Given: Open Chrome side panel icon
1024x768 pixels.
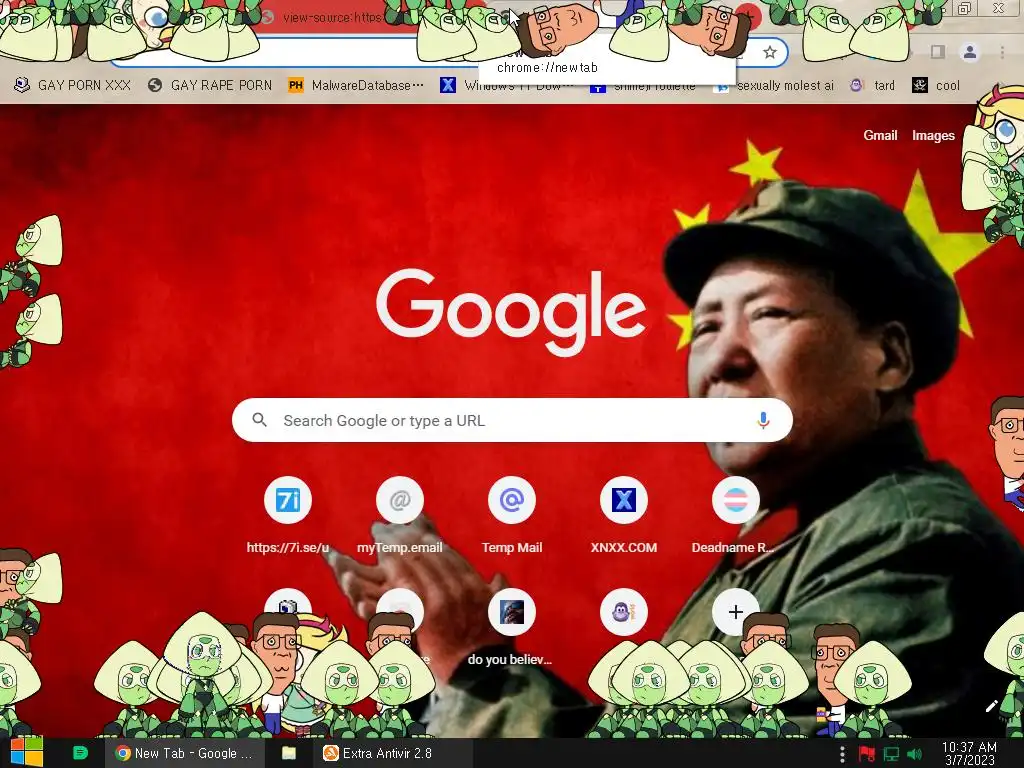Looking at the screenshot, I should tap(938, 52).
